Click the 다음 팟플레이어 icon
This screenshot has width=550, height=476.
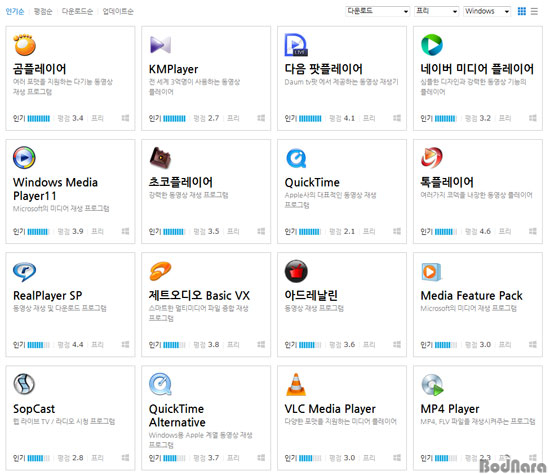click(296, 45)
